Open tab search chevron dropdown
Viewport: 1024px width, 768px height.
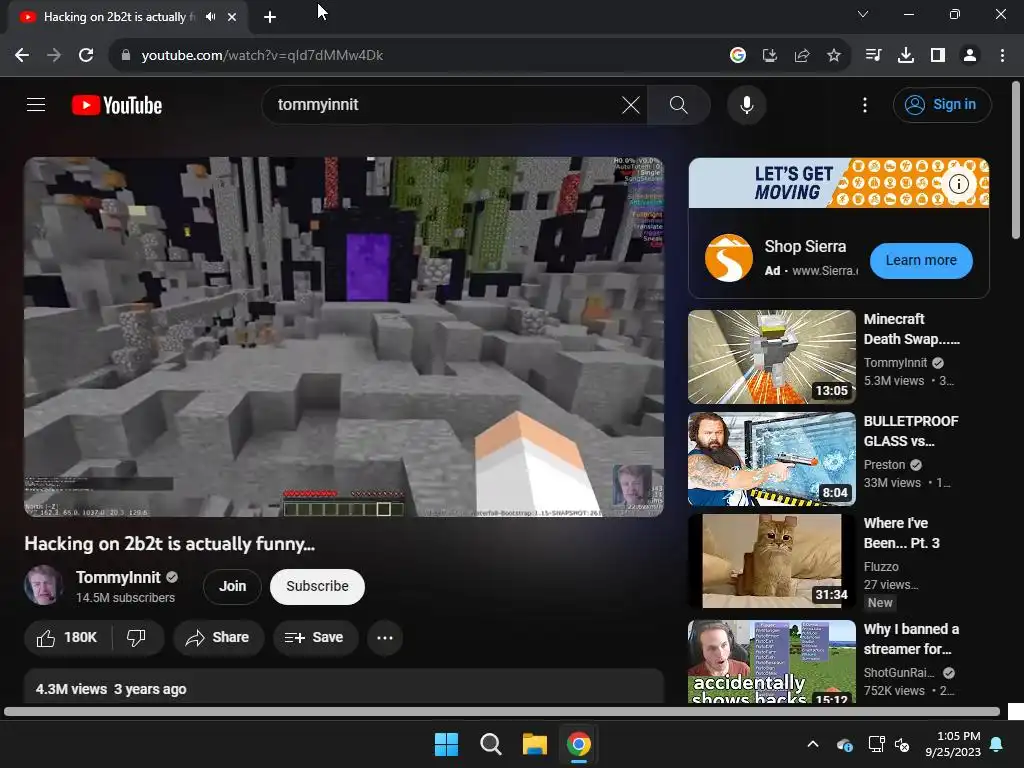pyautogui.click(x=863, y=14)
